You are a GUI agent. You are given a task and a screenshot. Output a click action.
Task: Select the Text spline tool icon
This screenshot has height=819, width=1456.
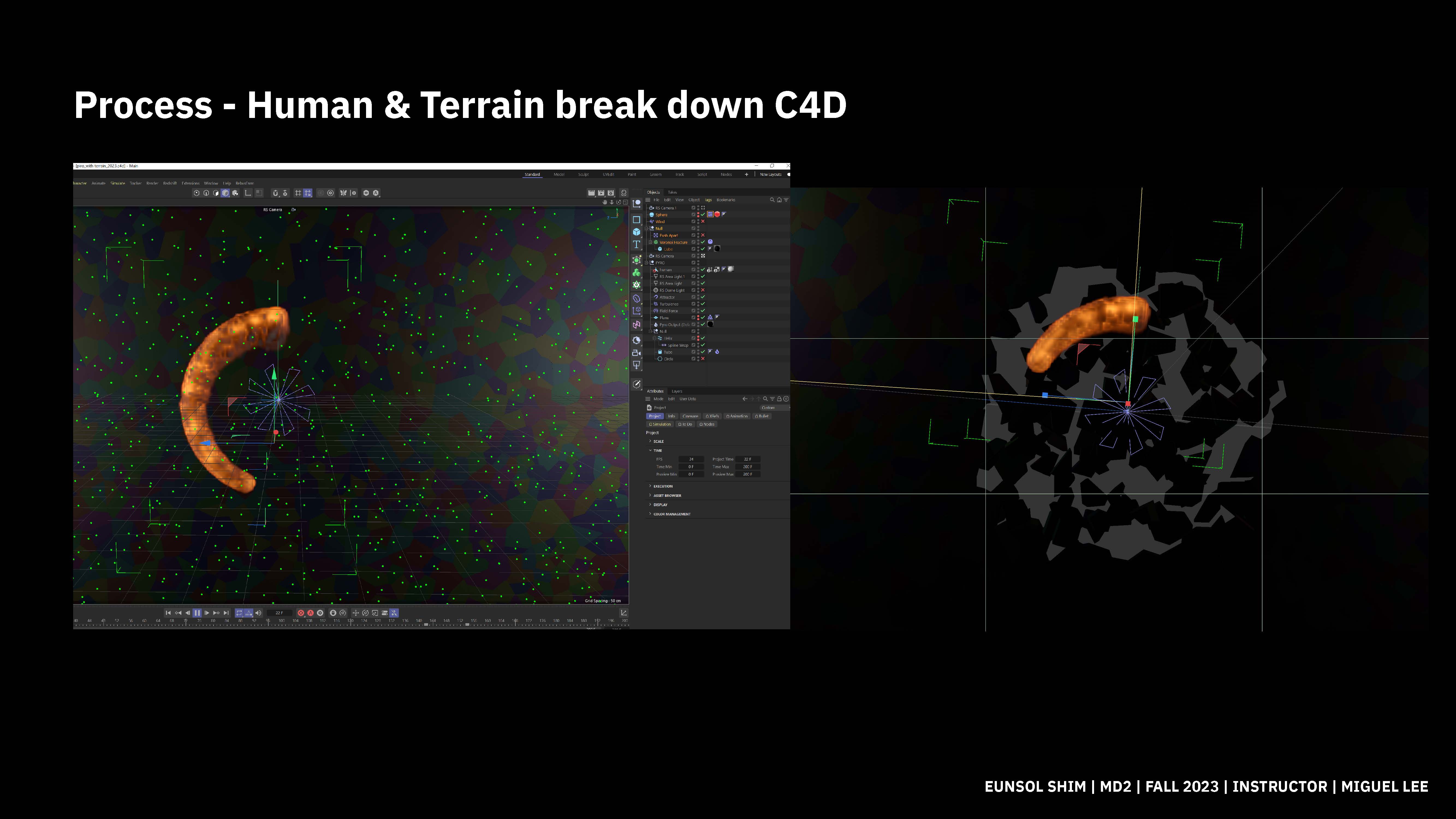click(x=637, y=245)
